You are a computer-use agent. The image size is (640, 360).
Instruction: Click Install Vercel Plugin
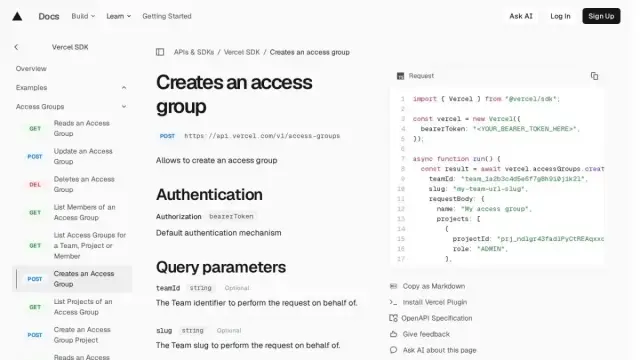coord(435,302)
